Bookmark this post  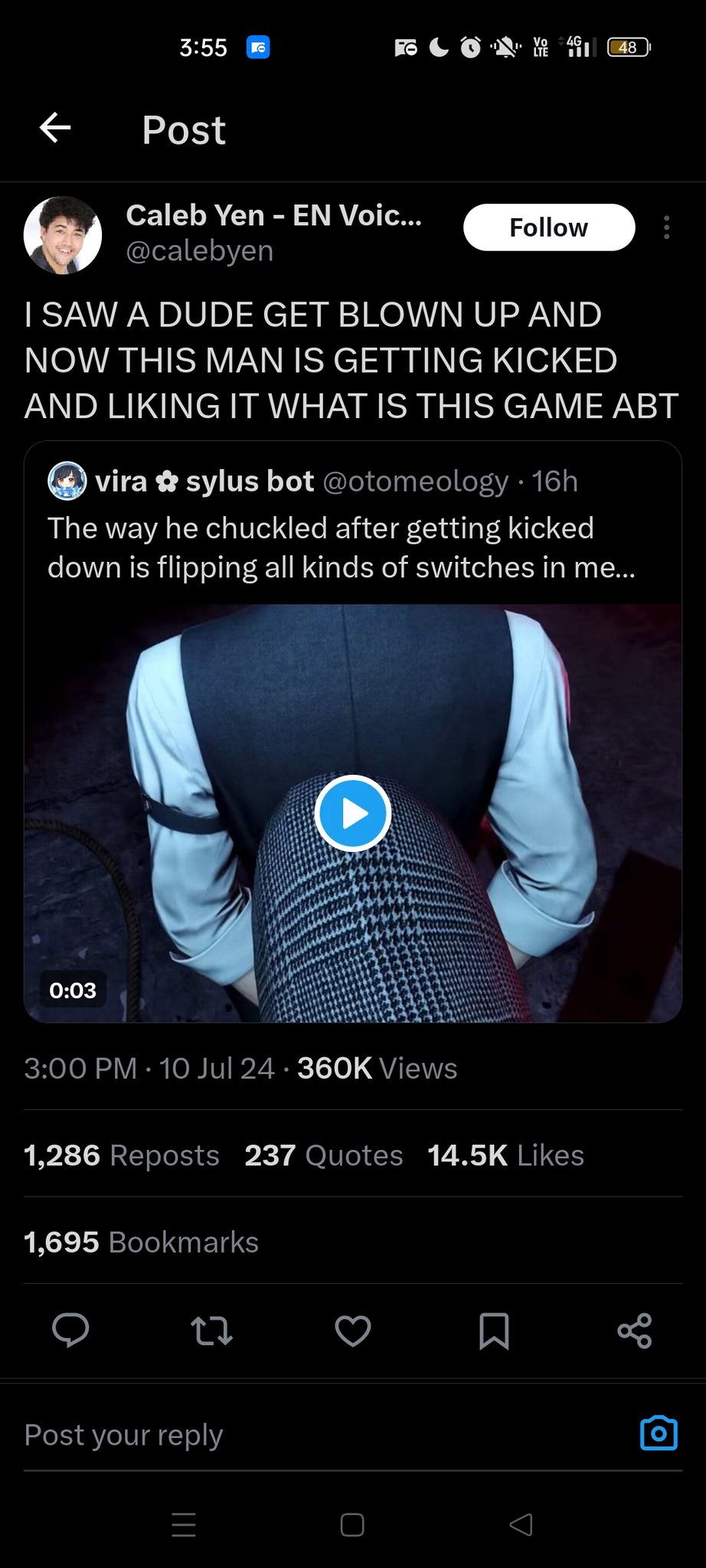pyautogui.click(x=494, y=1331)
